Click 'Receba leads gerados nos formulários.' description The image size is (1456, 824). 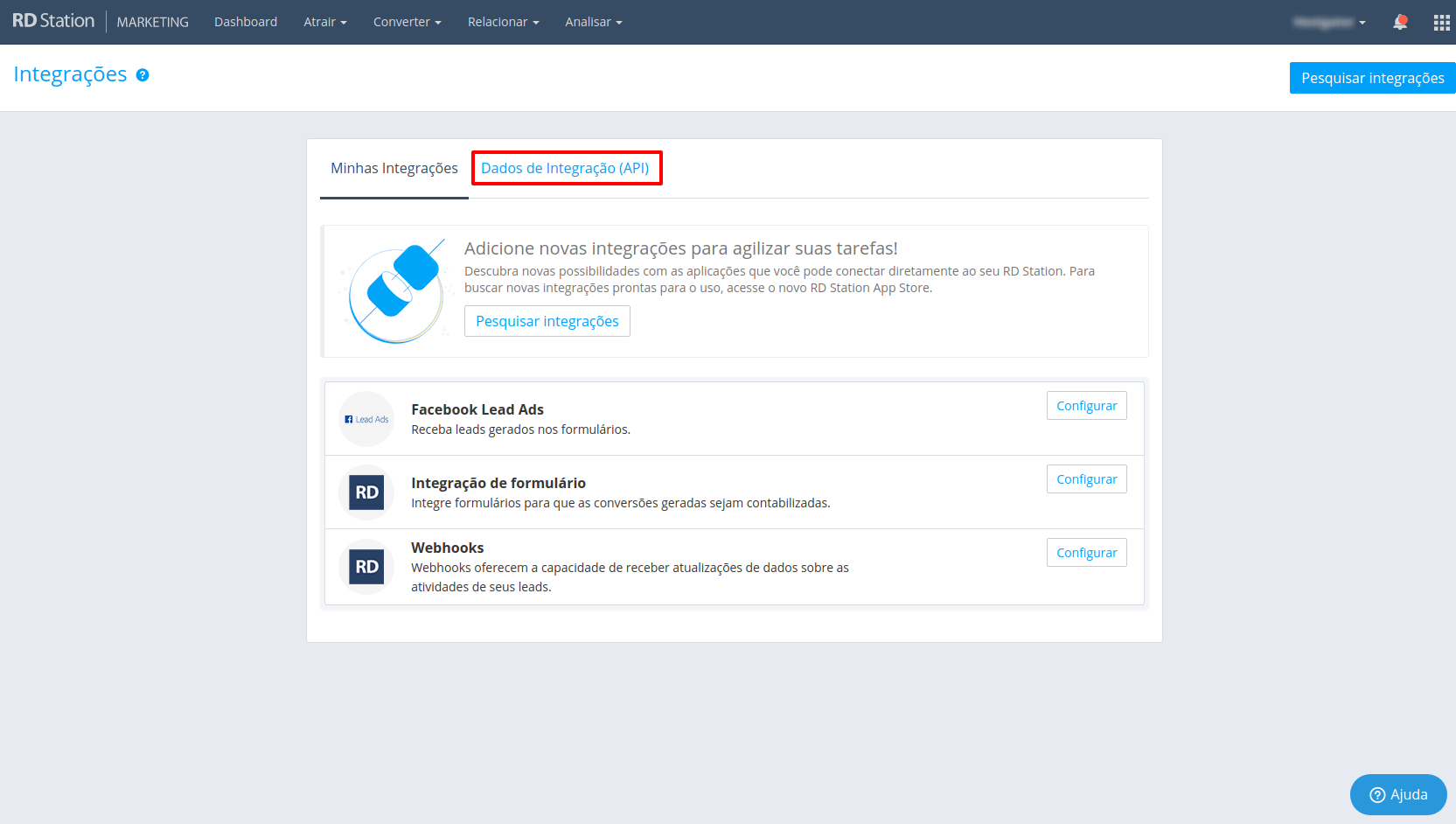tap(521, 429)
